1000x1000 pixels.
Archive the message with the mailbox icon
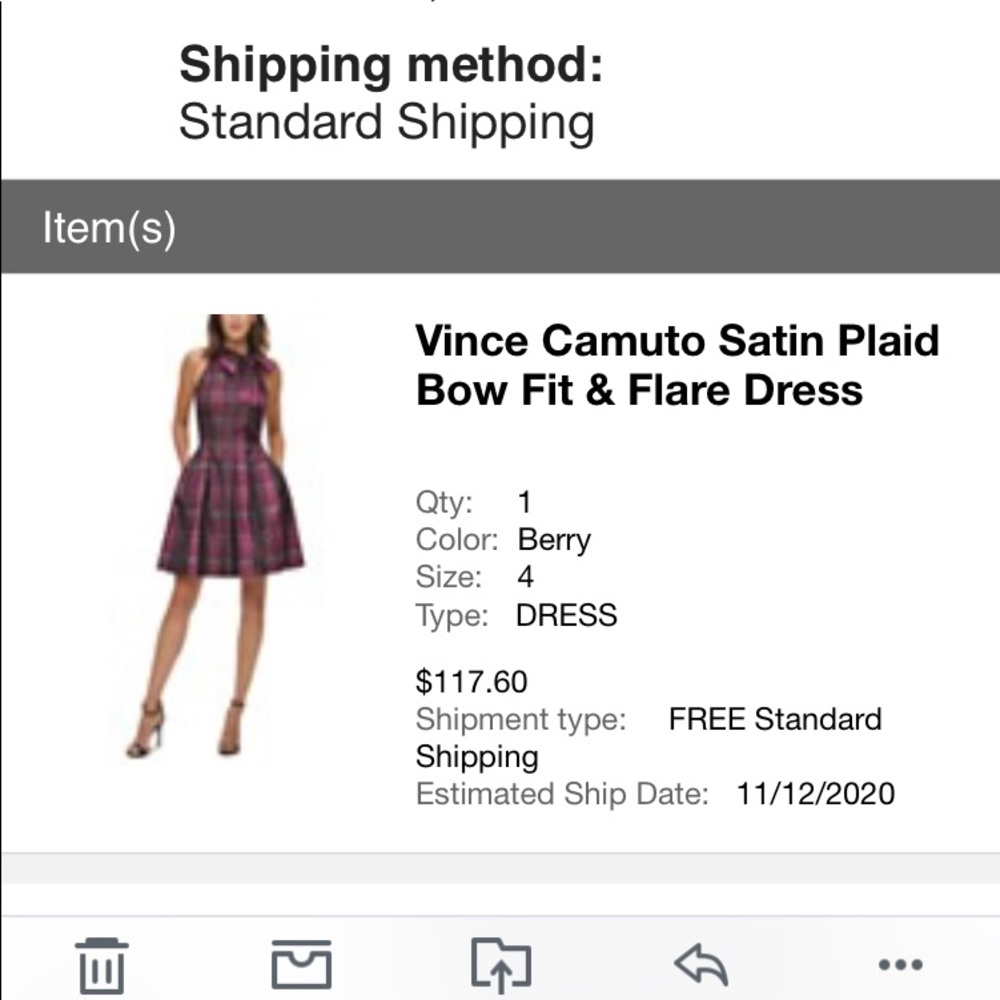[301, 964]
